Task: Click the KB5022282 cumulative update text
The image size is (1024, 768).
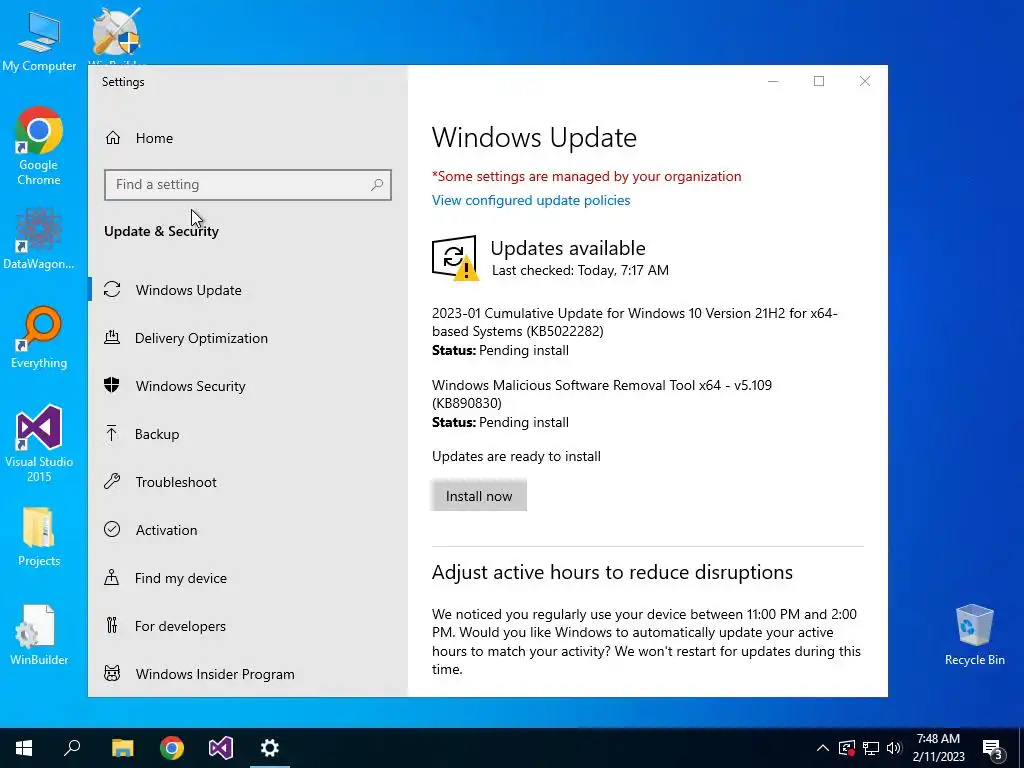Action: coord(635,322)
